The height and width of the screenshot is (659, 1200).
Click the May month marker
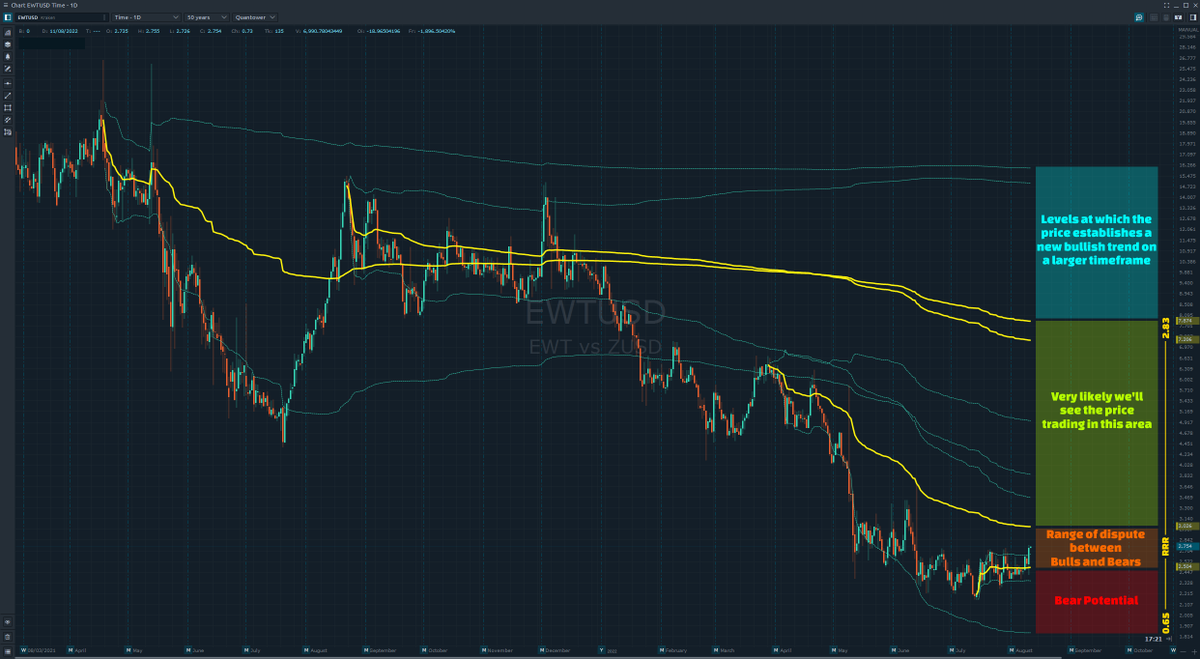point(128,651)
